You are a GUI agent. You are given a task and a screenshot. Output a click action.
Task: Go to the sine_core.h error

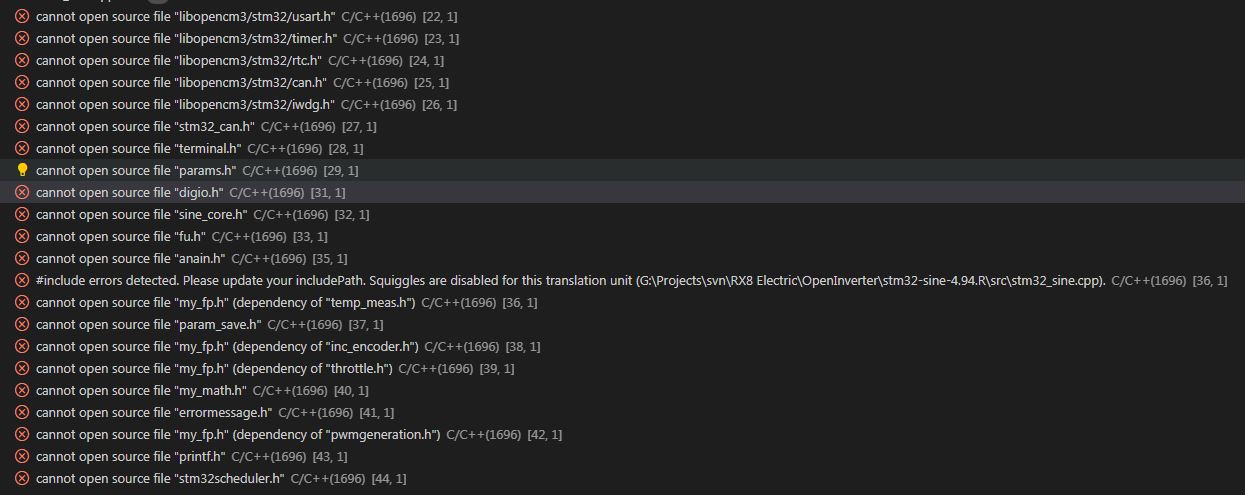(141, 214)
